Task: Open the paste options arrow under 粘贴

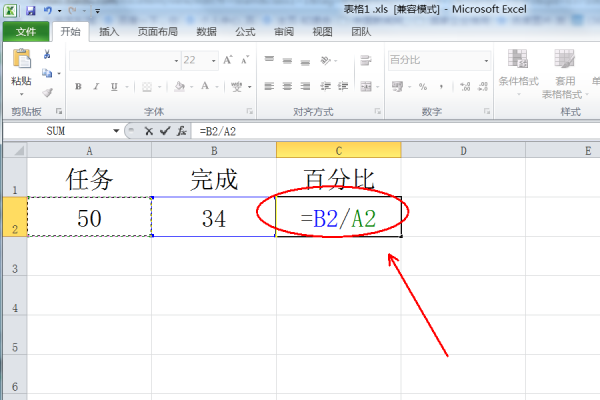Action: click(21, 94)
